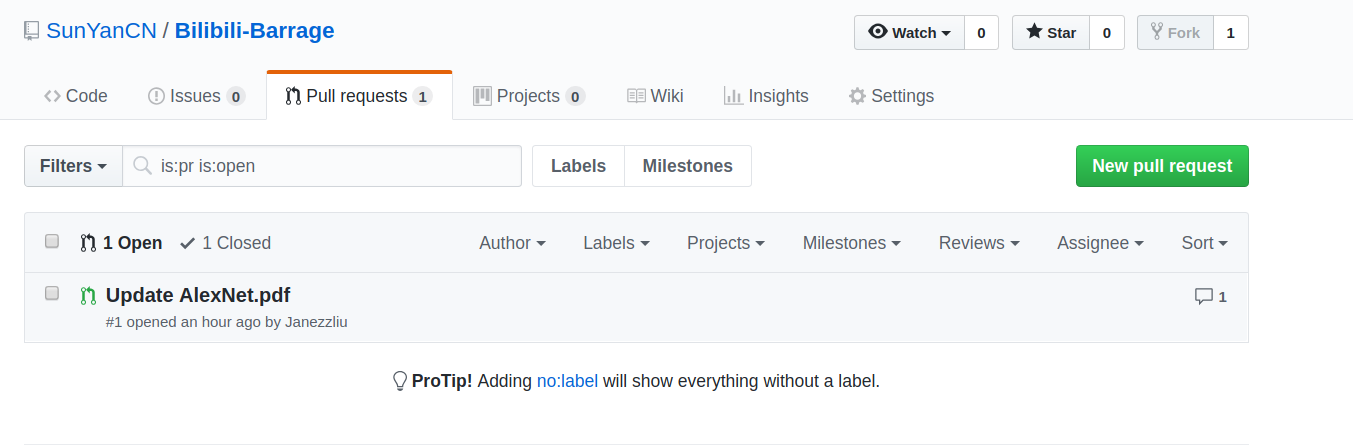Expand the Projects filter dropdown in list header

(x=725, y=242)
